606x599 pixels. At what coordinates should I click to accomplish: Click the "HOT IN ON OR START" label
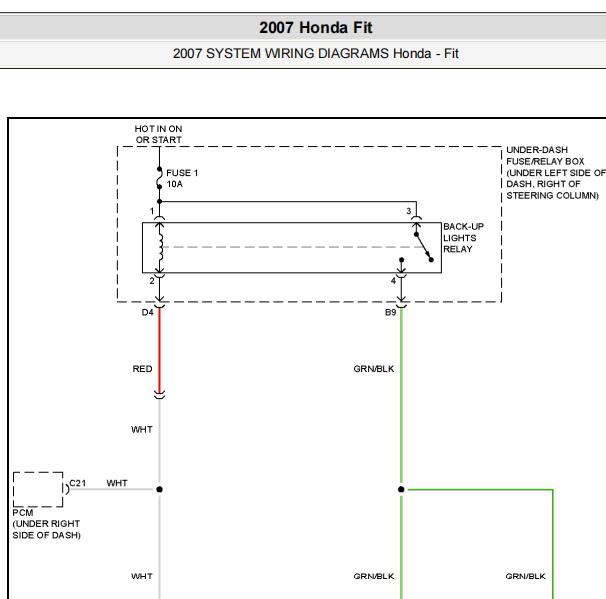pos(158,134)
